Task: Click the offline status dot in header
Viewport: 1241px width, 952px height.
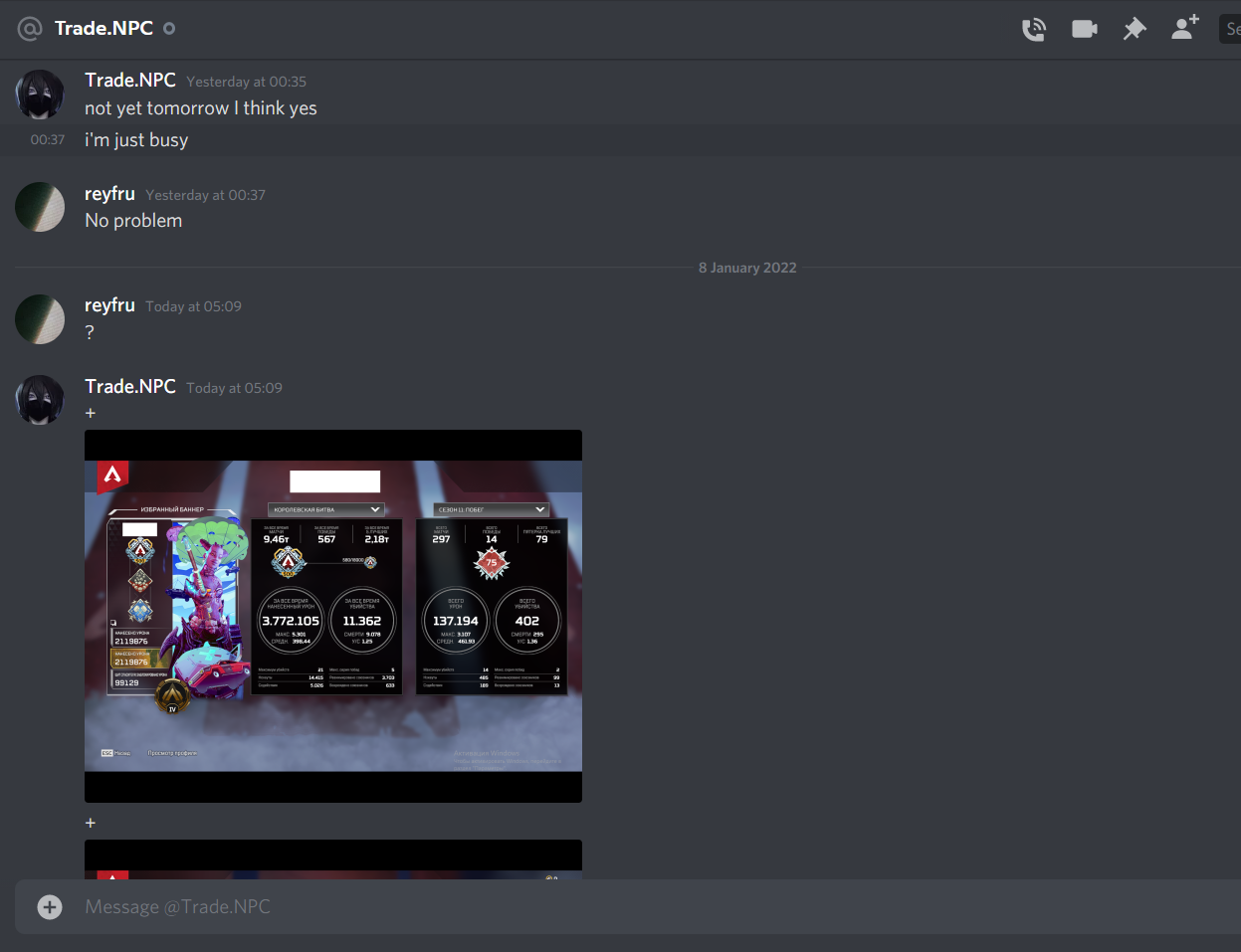Action: (x=169, y=28)
